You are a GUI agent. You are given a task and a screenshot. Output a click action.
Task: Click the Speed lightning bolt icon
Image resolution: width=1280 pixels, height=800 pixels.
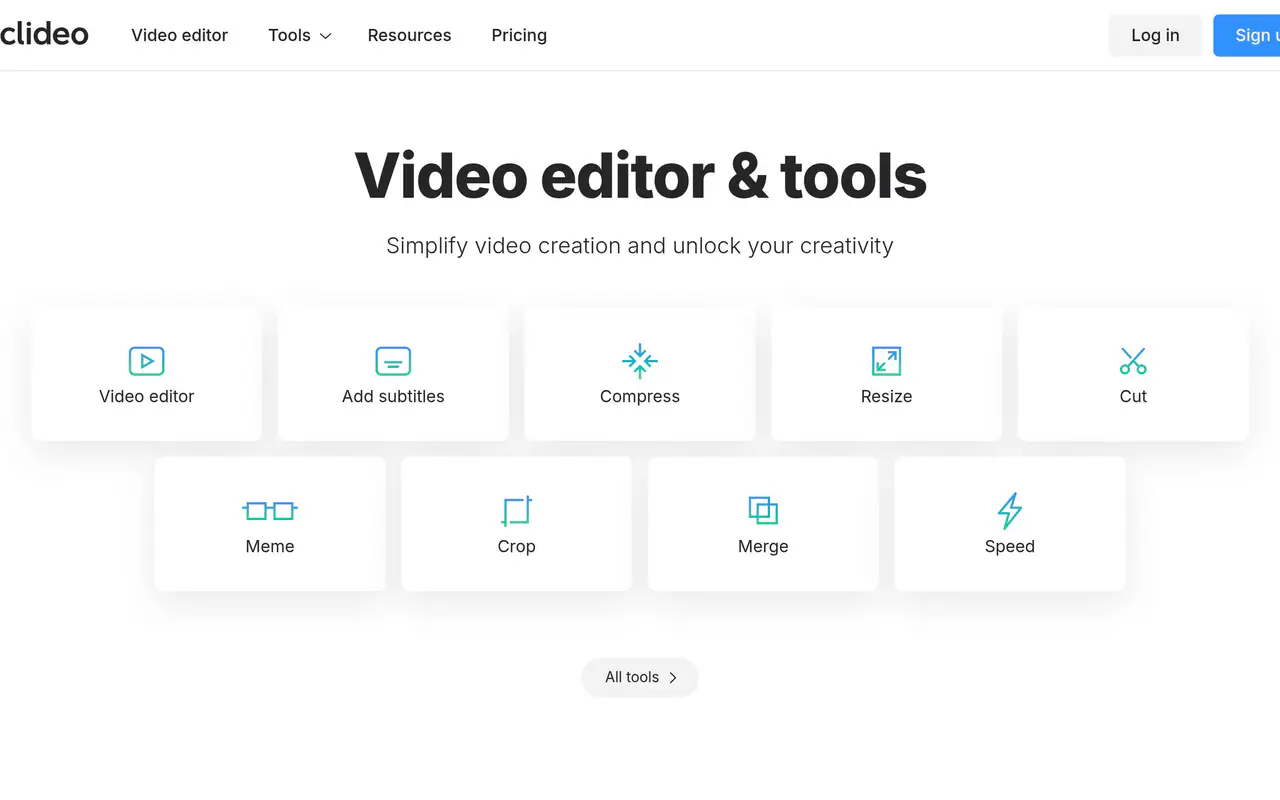tap(1010, 511)
